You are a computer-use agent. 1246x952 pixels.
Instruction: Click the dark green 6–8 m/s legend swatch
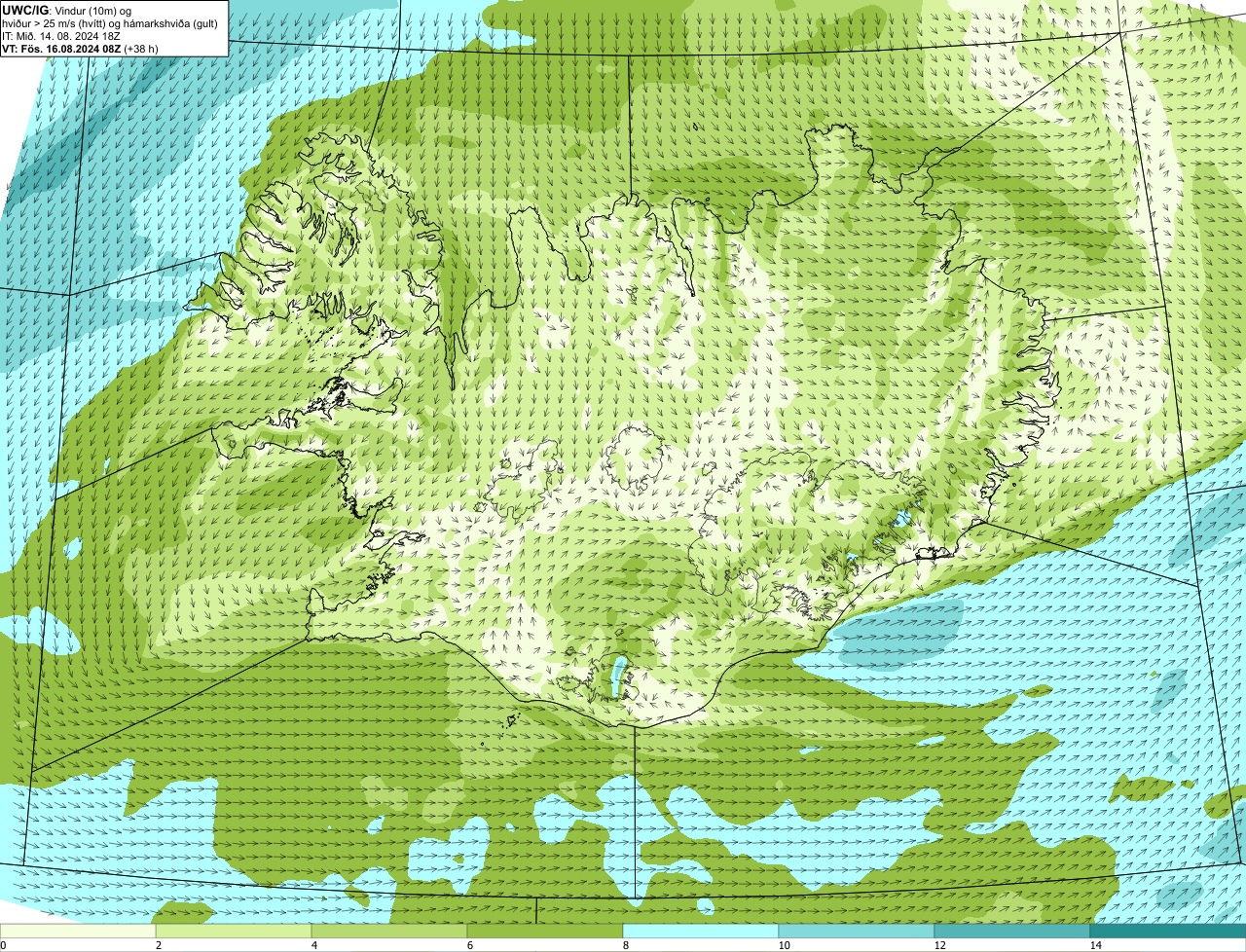545,931
